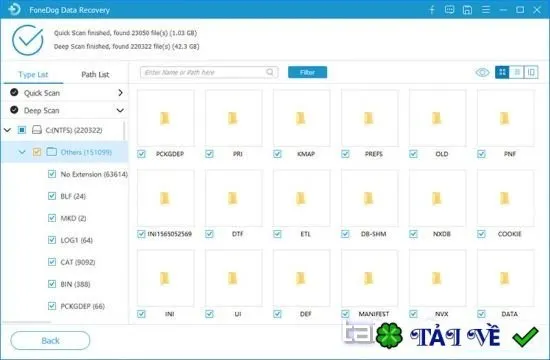Screen dimensions: 550x360
Task: Open the hamburger menu in title bar
Action: (486, 10)
